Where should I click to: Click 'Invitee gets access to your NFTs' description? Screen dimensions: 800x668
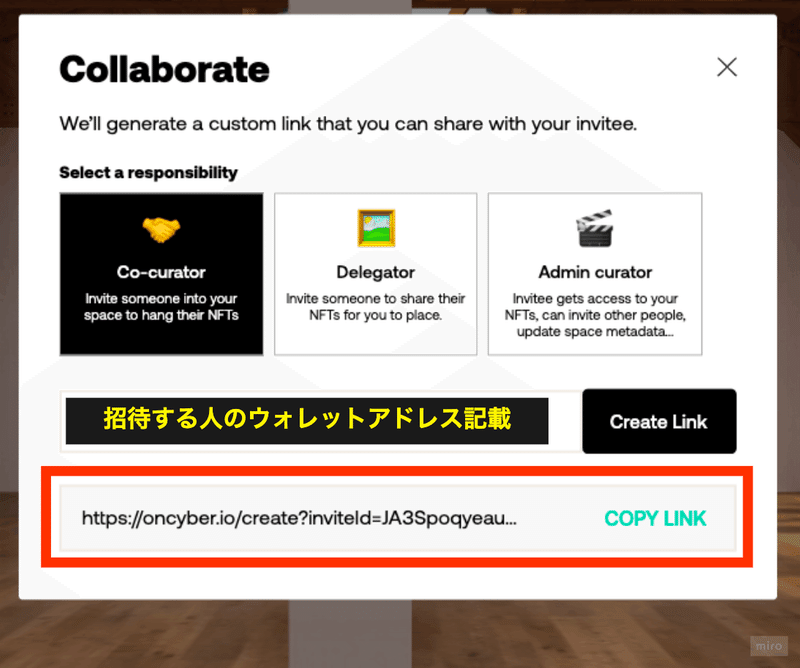tap(595, 315)
